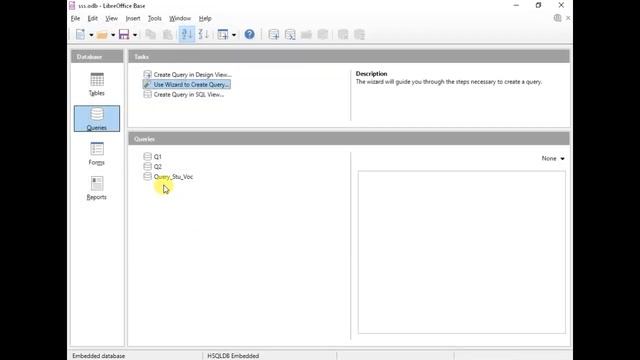Expand the Open recent dropdown arrow
This screenshot has height=360, width=640.
coord(113,35)
